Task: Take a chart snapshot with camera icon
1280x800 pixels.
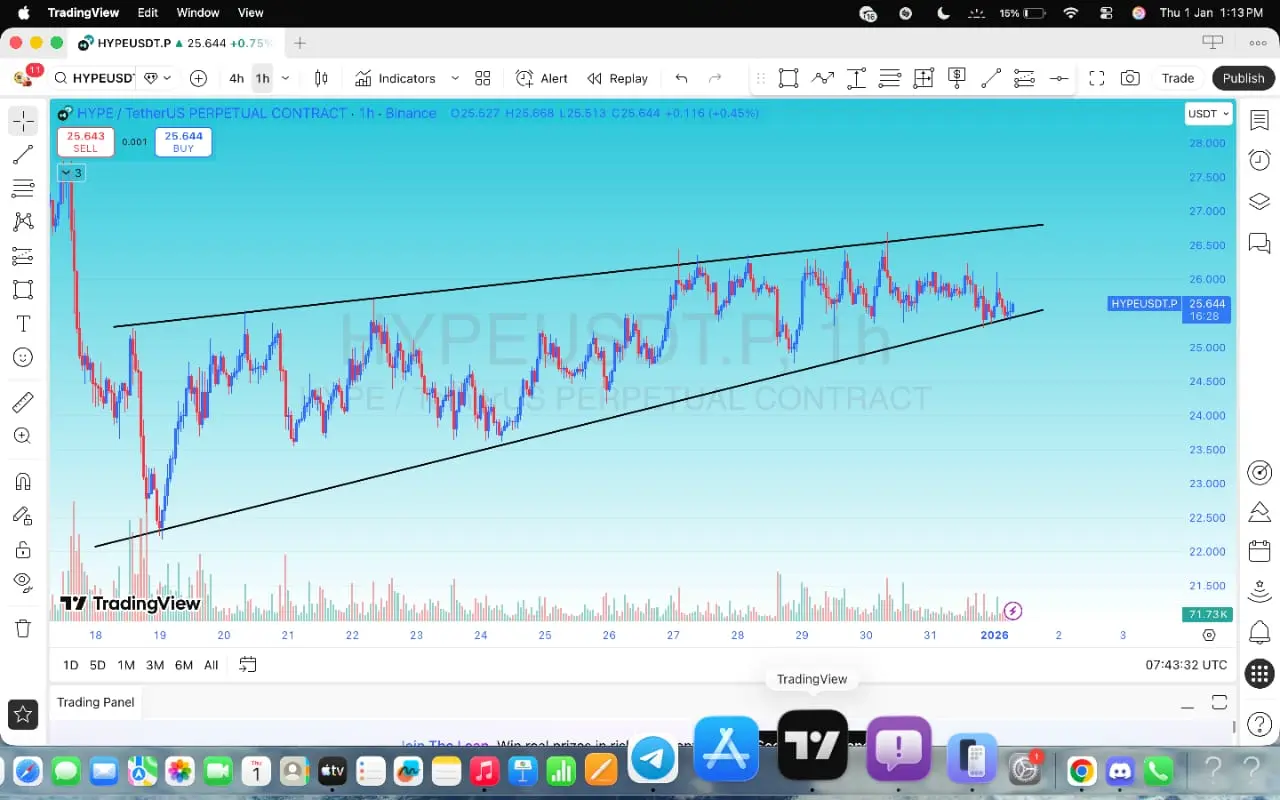Action: 1130,78
